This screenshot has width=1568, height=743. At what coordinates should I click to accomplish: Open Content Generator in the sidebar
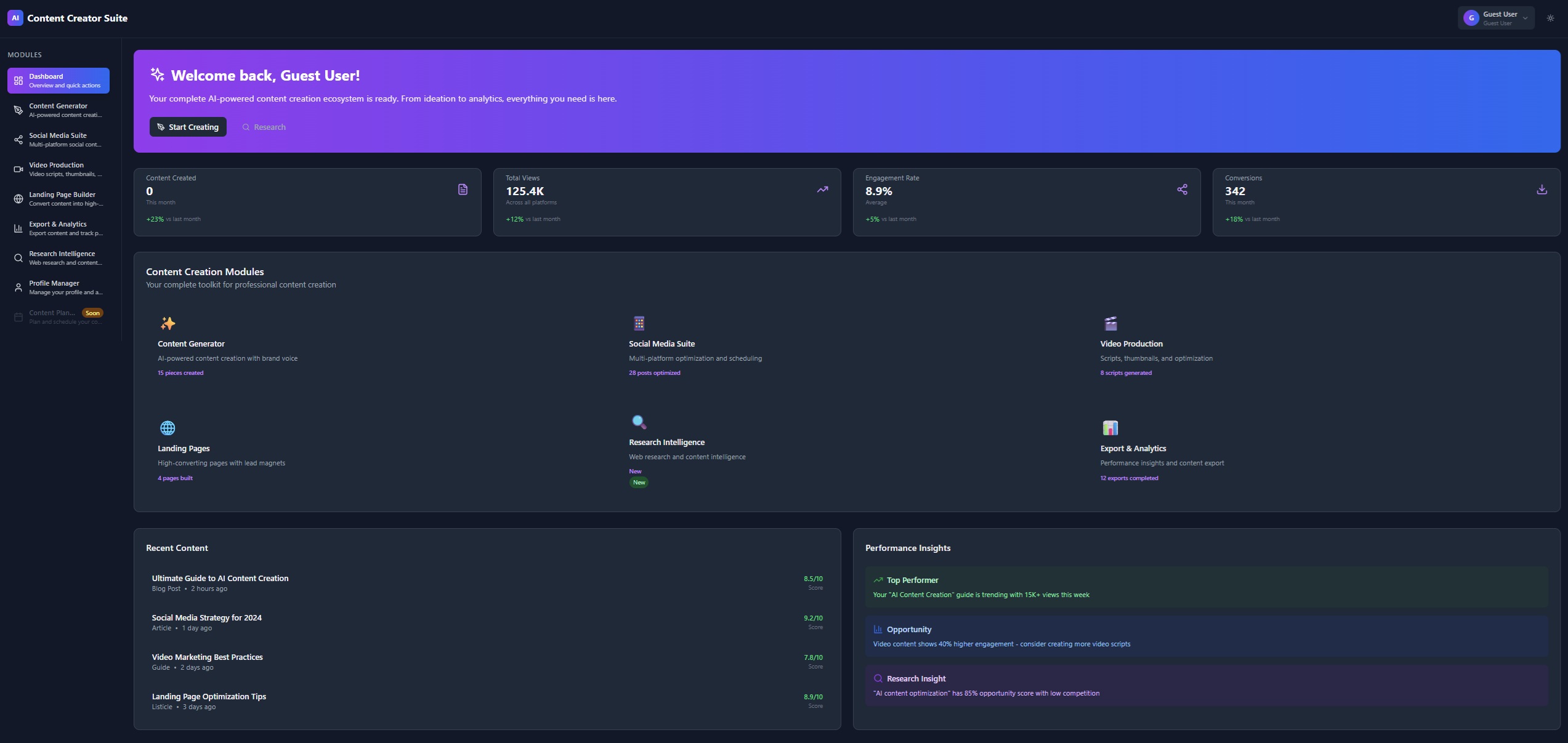[x=59, y=110]
